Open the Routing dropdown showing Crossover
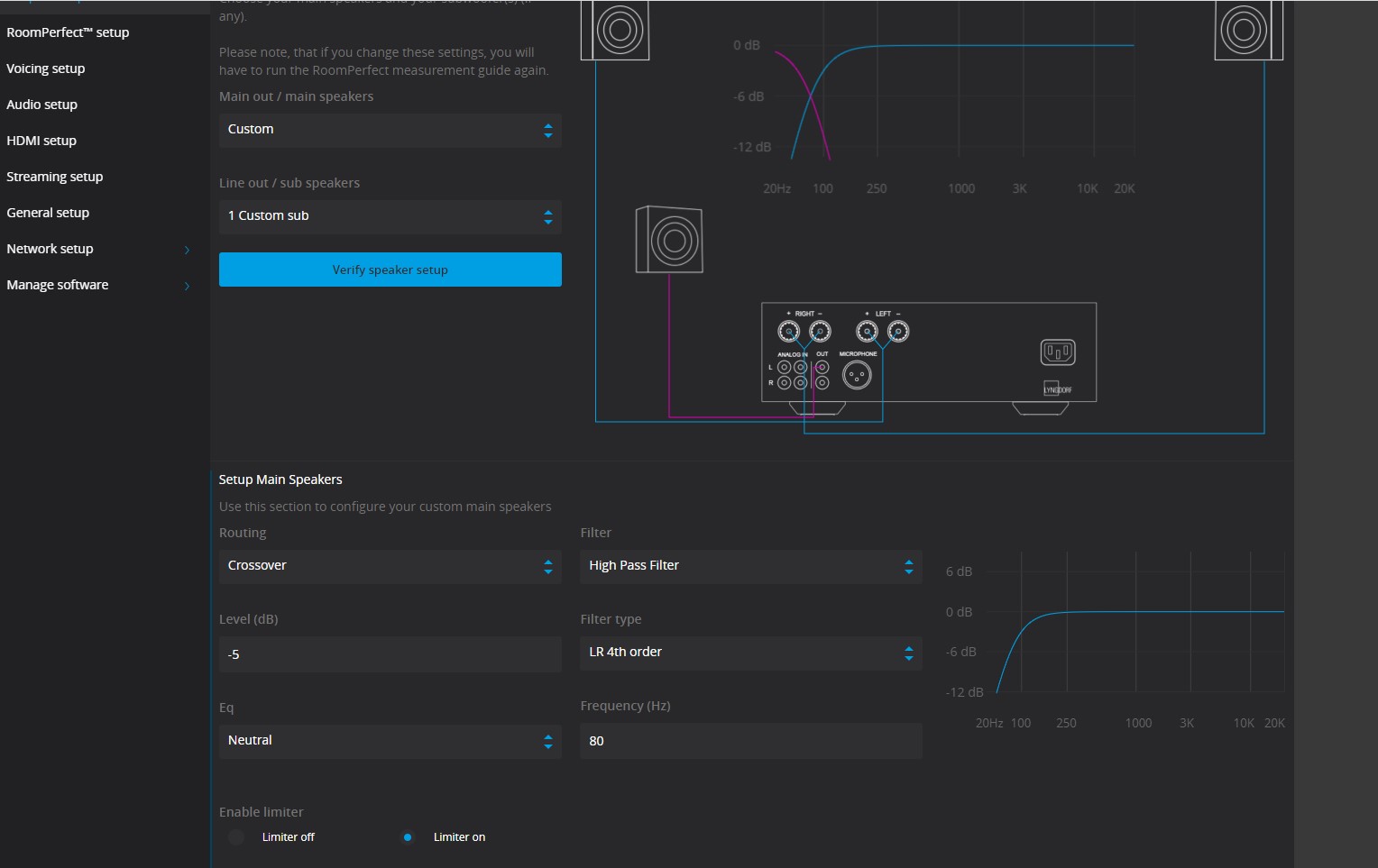The width and height of the screenshot is (1378, 868). click(x=390, y=566)
